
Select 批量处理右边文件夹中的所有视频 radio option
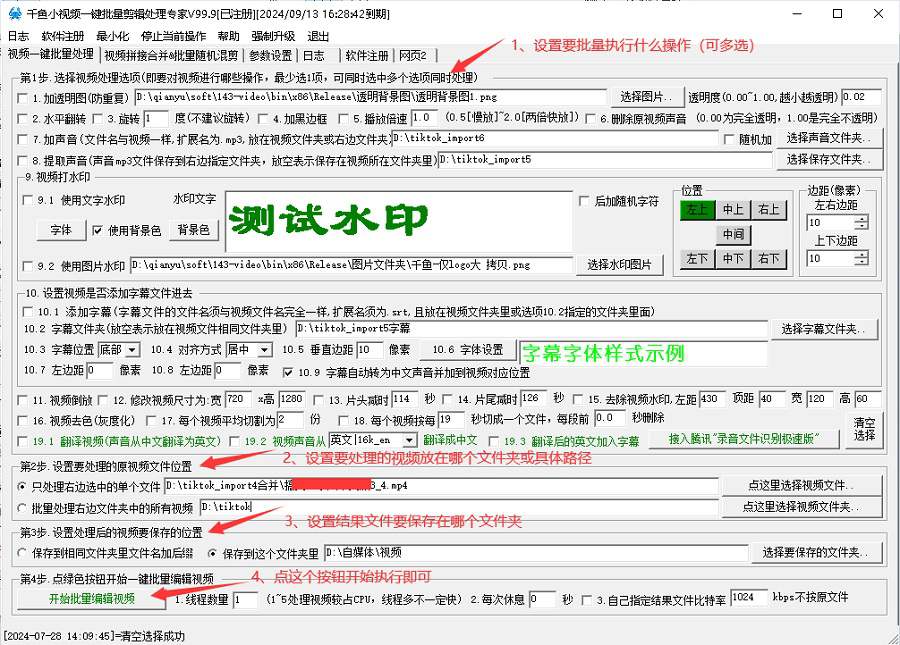(x=23, y=508)
